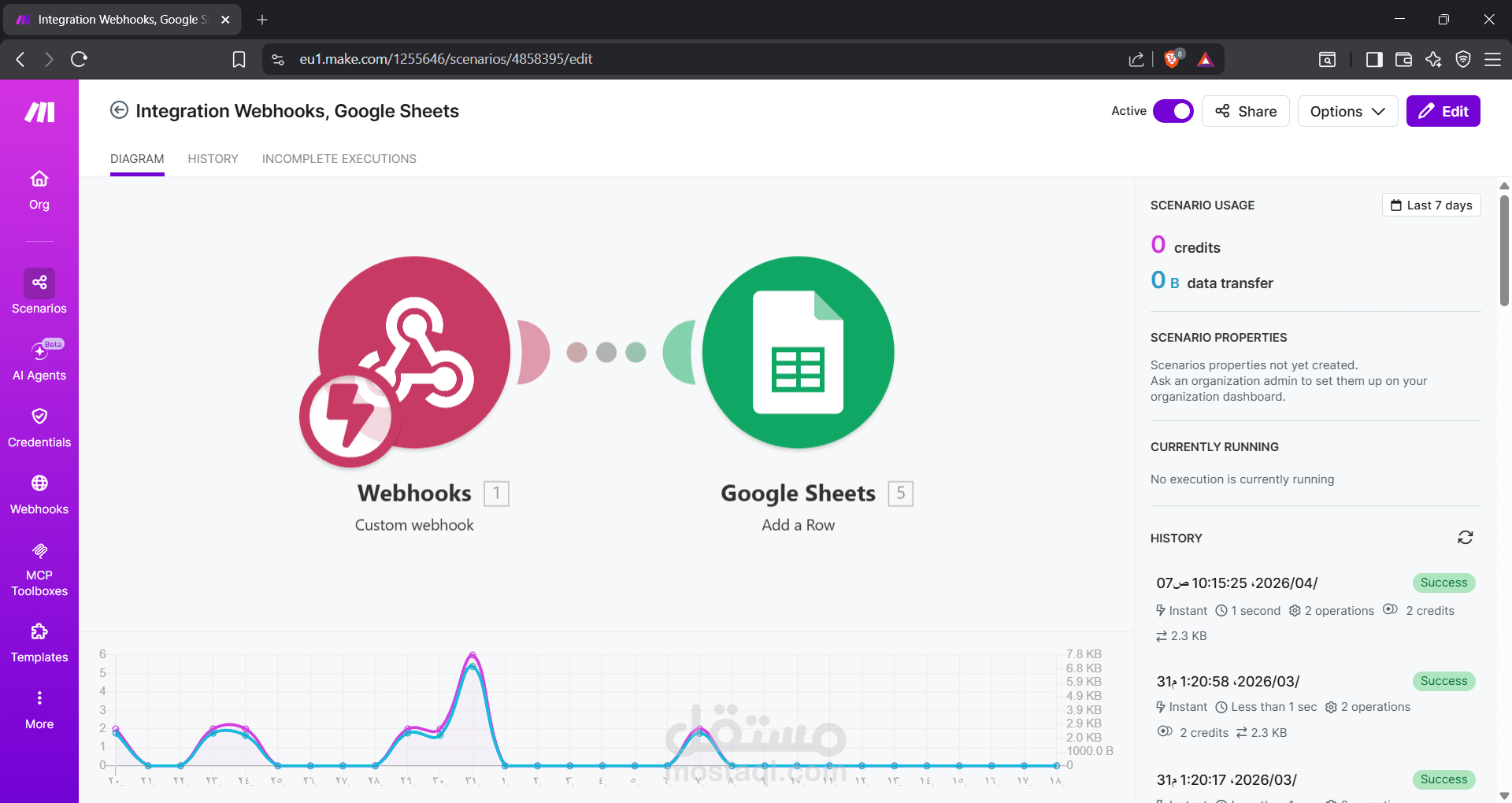
Task: Click the Success badge for 10:15:25 execution
Action: [1443, 583]
